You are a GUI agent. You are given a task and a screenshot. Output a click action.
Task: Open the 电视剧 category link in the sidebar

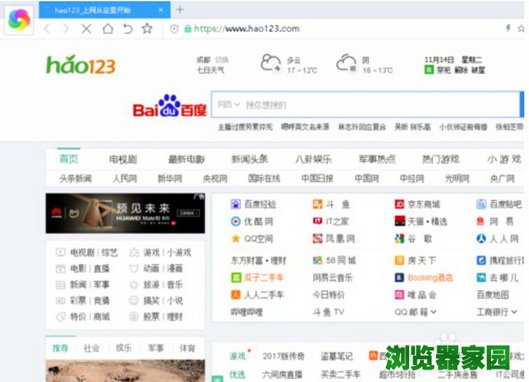[82, 252]
